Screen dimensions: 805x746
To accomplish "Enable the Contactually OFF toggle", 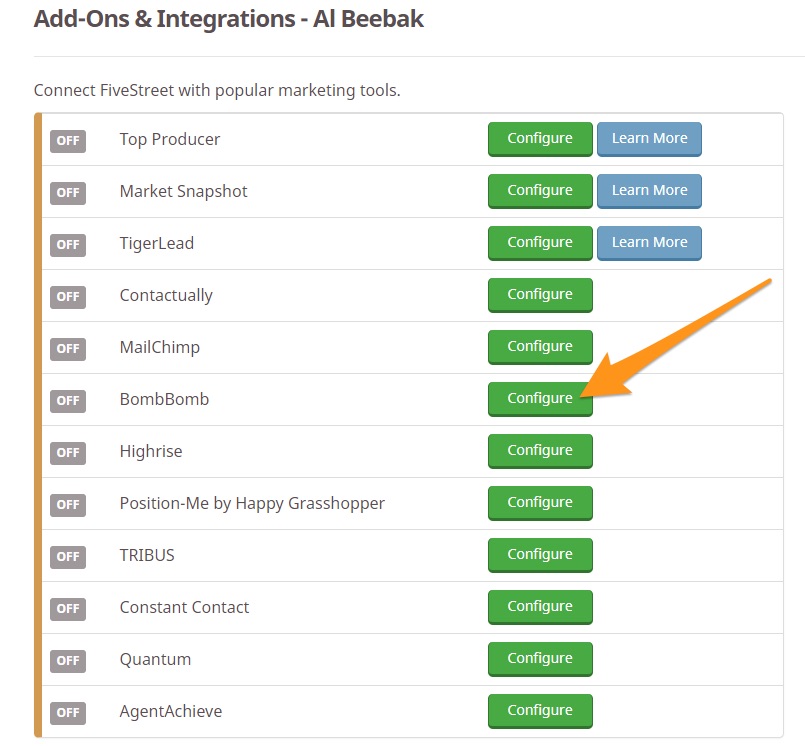I will point(68,297).
